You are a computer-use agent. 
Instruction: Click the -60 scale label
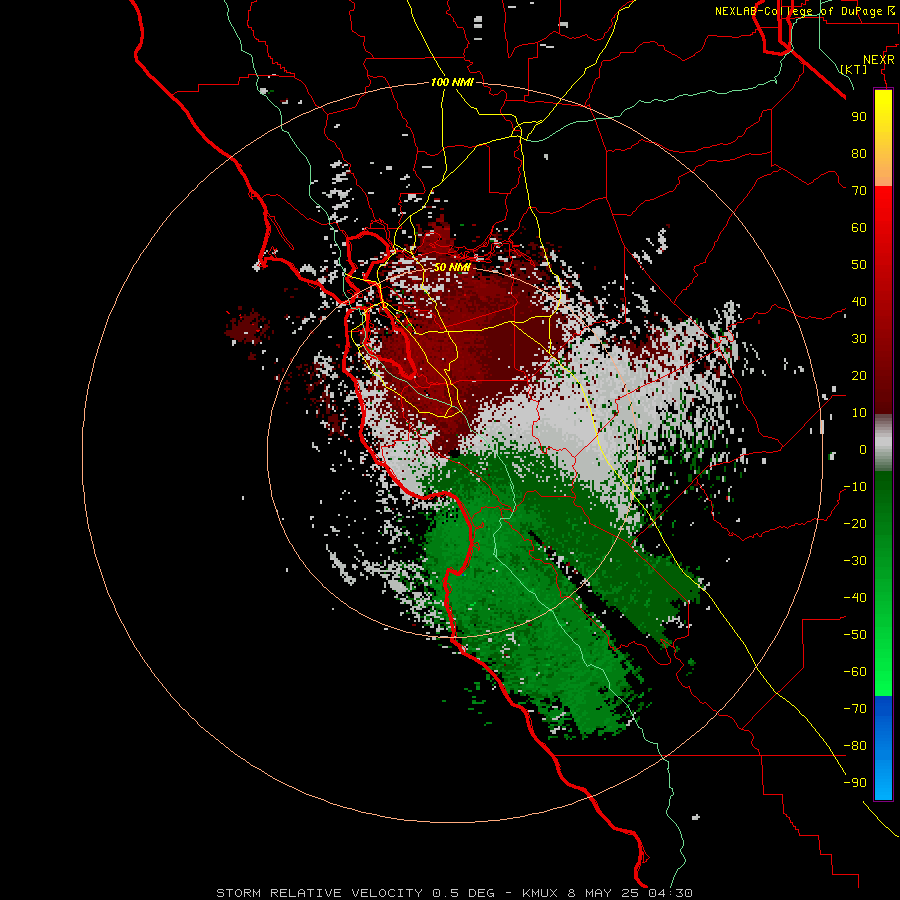[855, 672]
